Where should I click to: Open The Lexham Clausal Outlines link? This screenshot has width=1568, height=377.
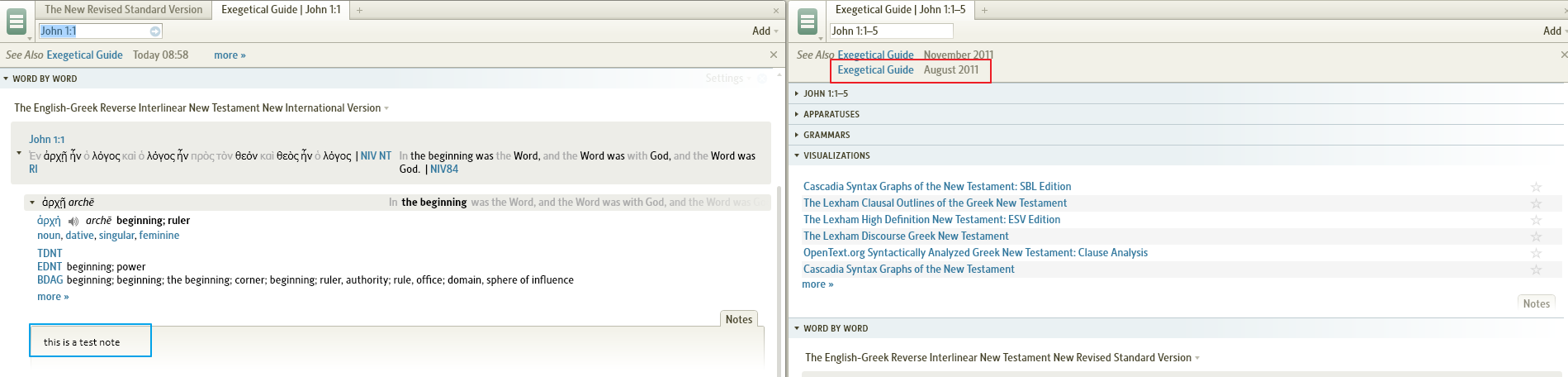click(935, 203)
